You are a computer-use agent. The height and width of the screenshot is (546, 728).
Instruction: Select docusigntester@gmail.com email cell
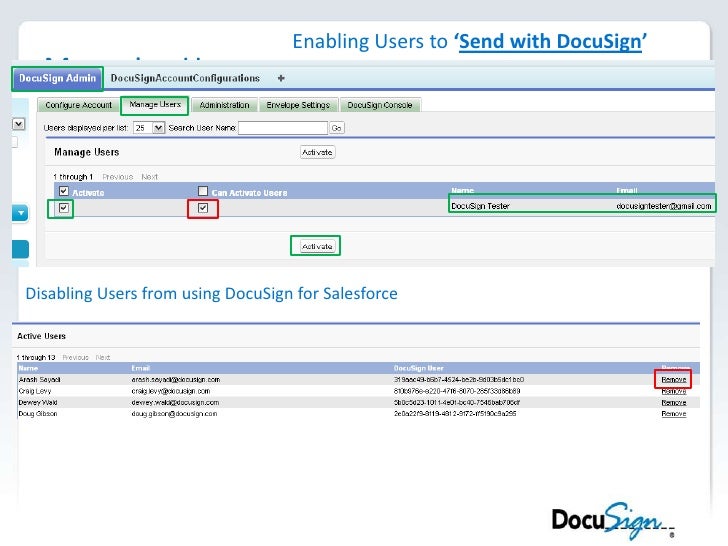pos(663,206)
